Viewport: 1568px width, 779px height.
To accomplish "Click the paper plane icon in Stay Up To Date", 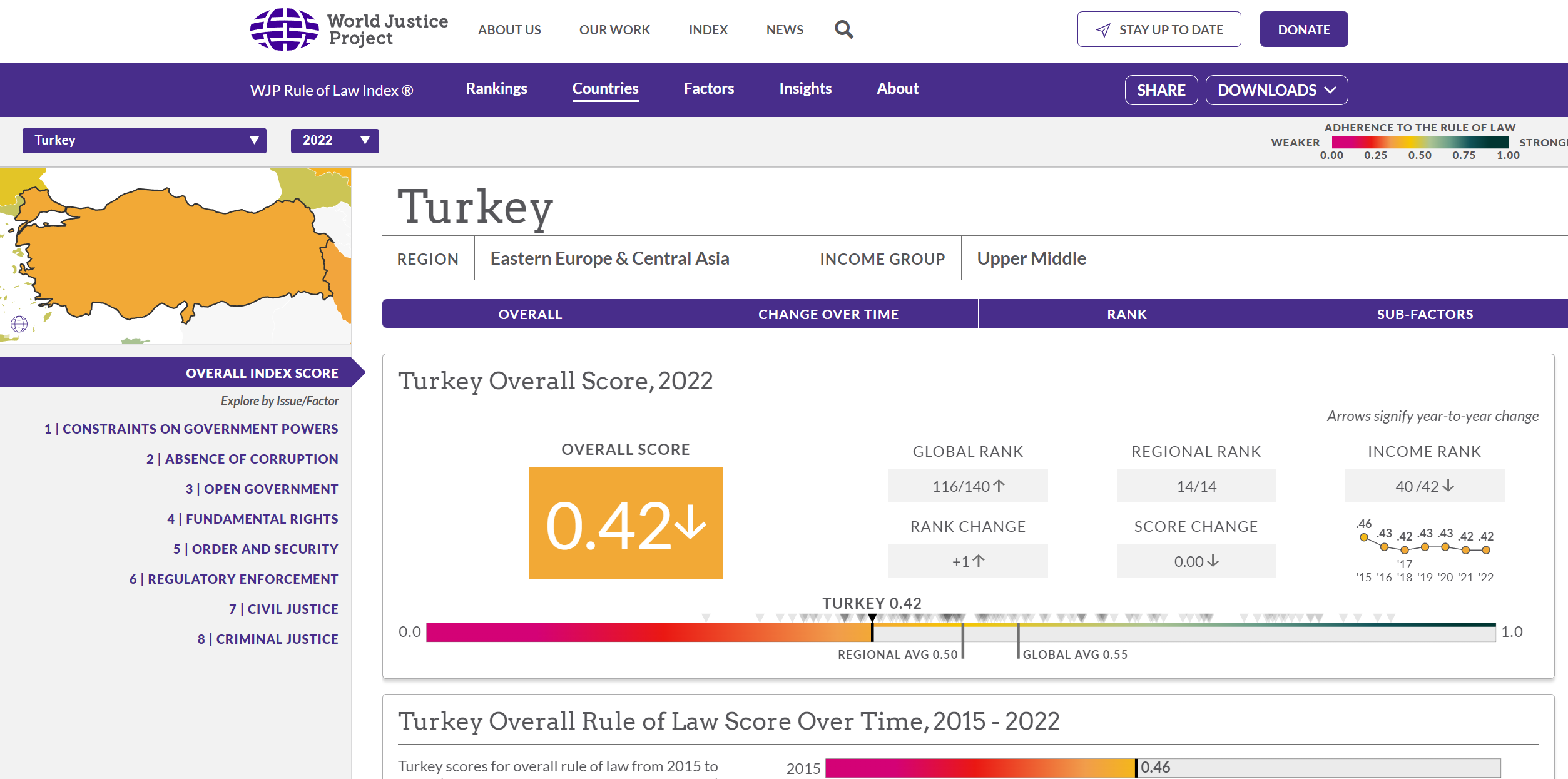I will [x=1103, y=30].
